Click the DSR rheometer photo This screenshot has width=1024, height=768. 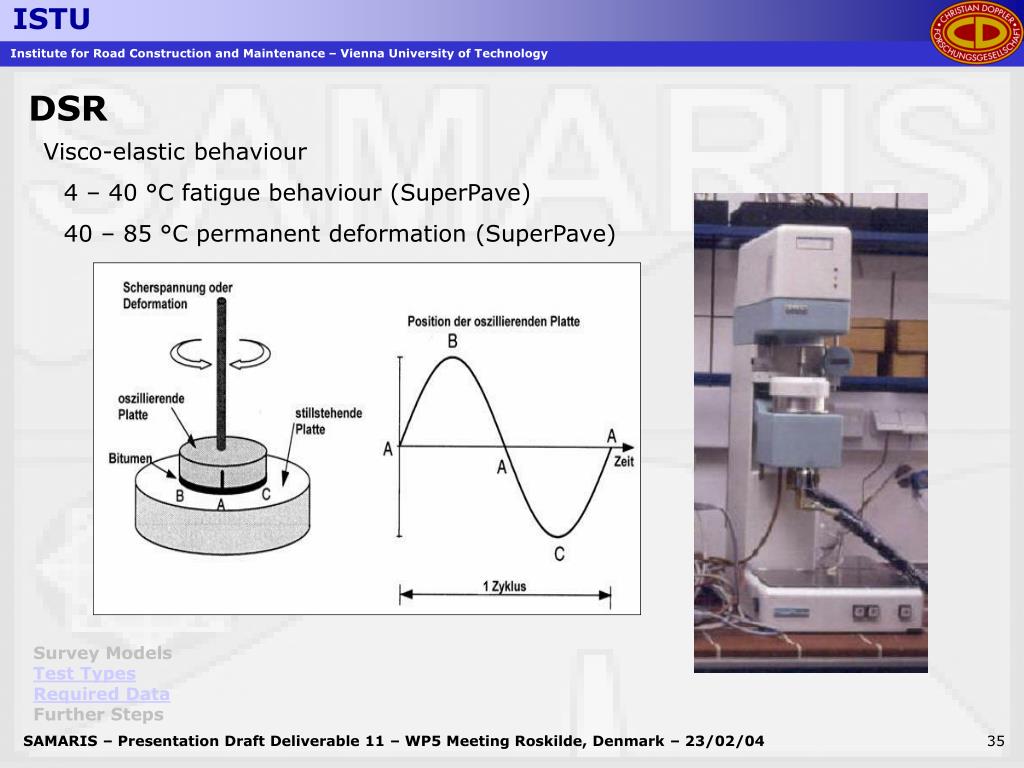[810, 432]
